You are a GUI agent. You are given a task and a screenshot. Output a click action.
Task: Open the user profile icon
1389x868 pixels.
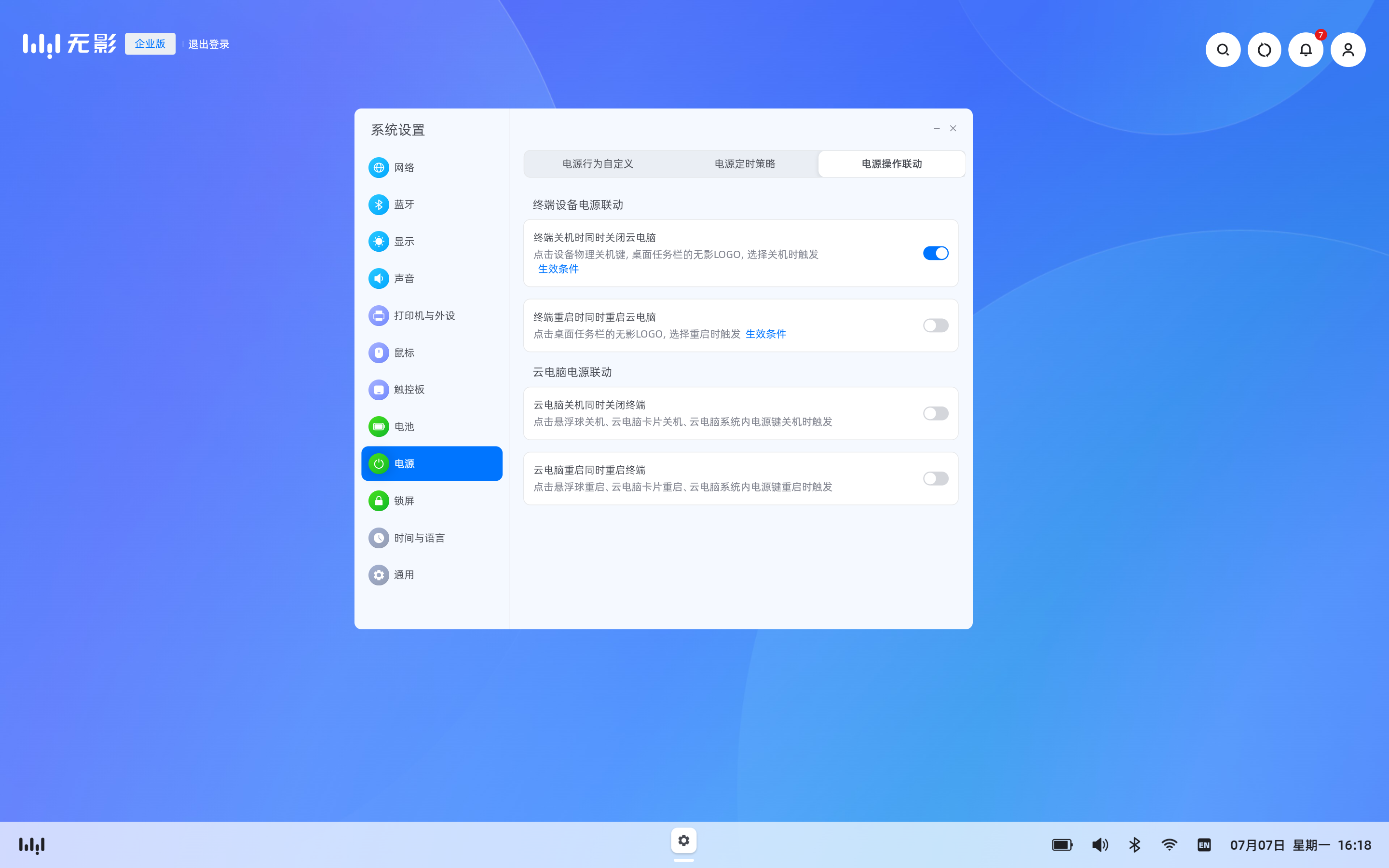point(1348,50)
